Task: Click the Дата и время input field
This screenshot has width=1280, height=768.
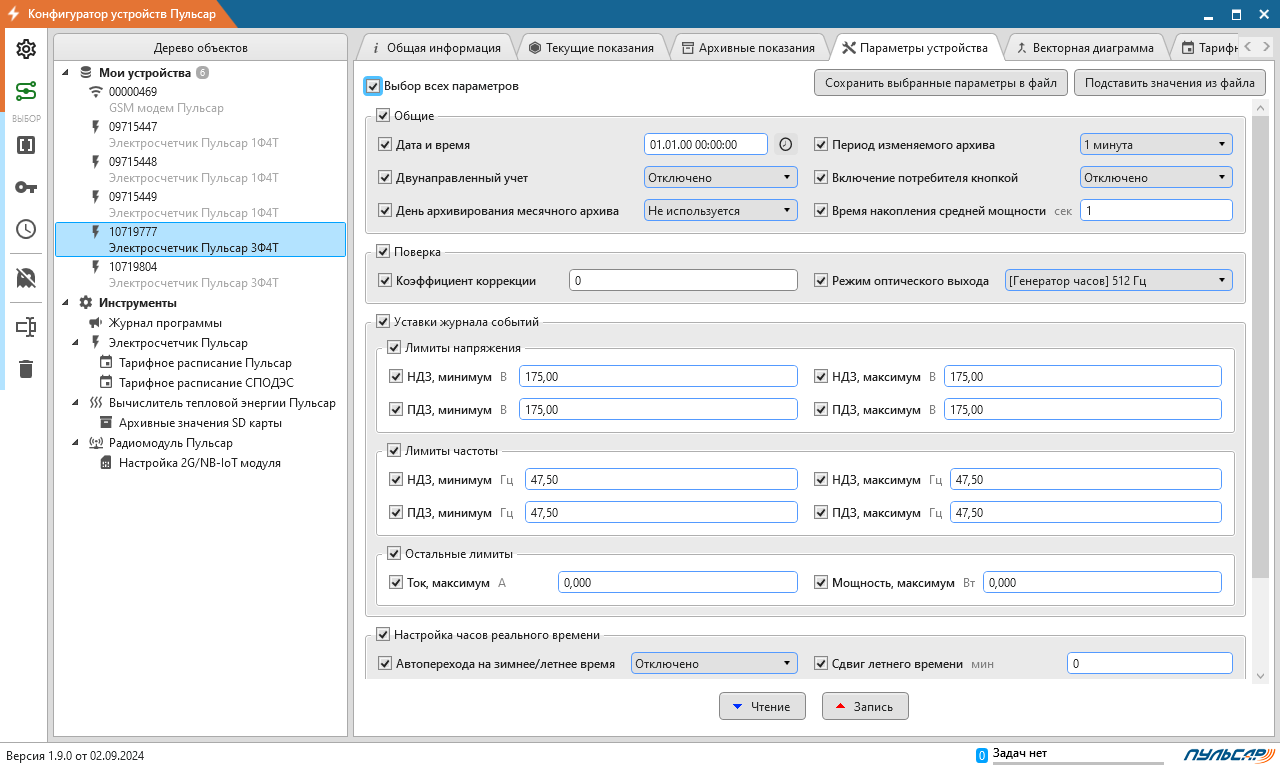Action: click(706, 144)
